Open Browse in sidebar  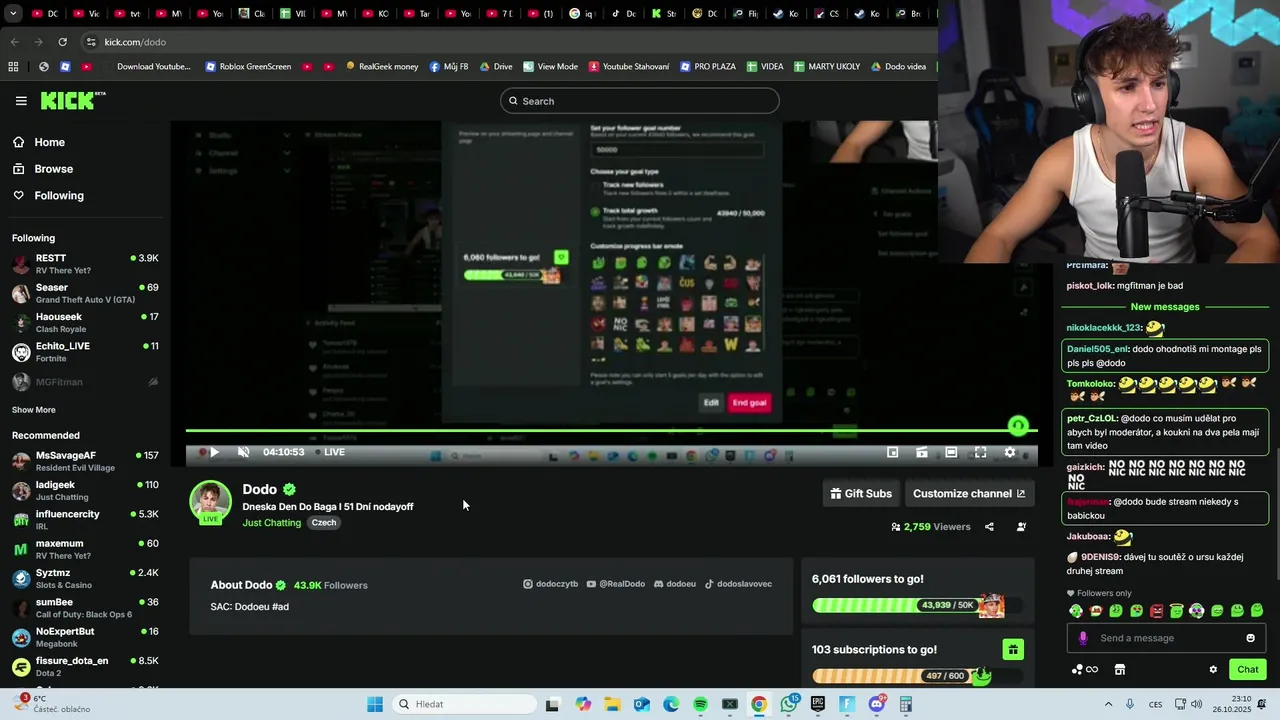[x=43, y=169]
